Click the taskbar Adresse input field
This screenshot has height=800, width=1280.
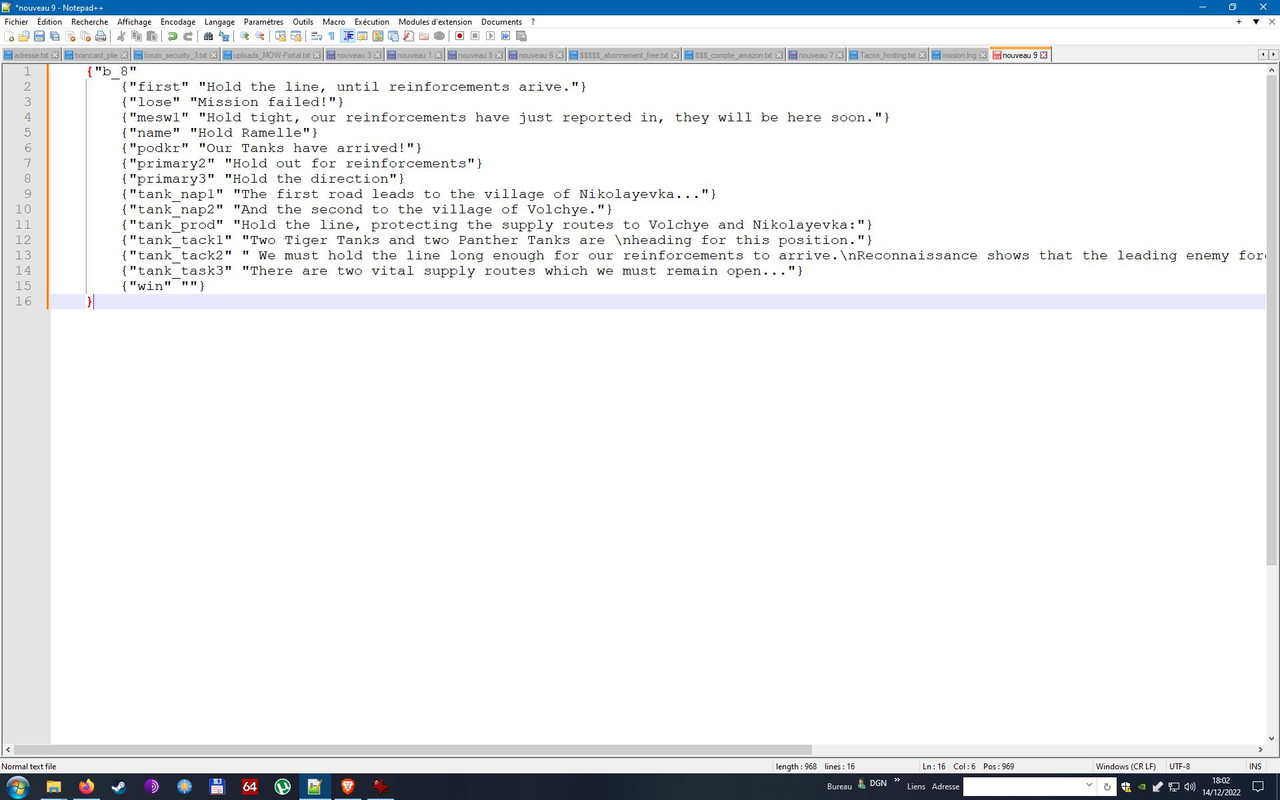(x=1030, y=787)
